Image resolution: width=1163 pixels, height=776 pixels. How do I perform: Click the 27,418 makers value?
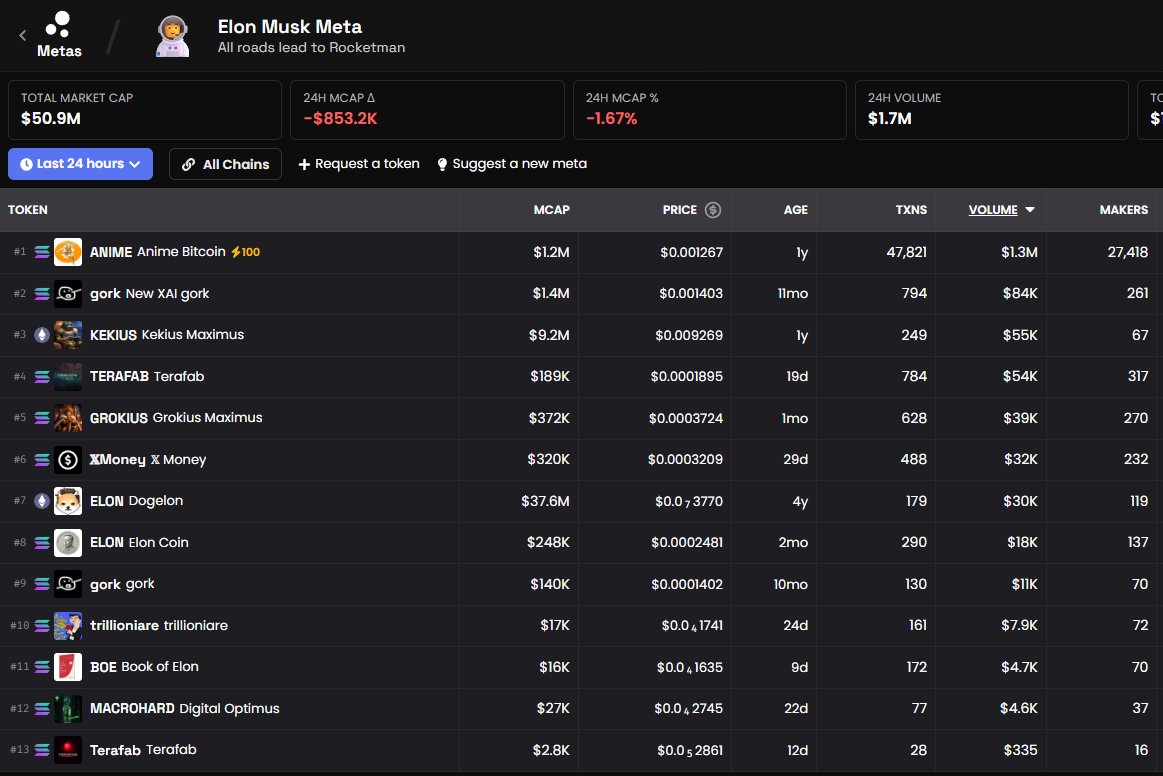[x=1127, y=252]
